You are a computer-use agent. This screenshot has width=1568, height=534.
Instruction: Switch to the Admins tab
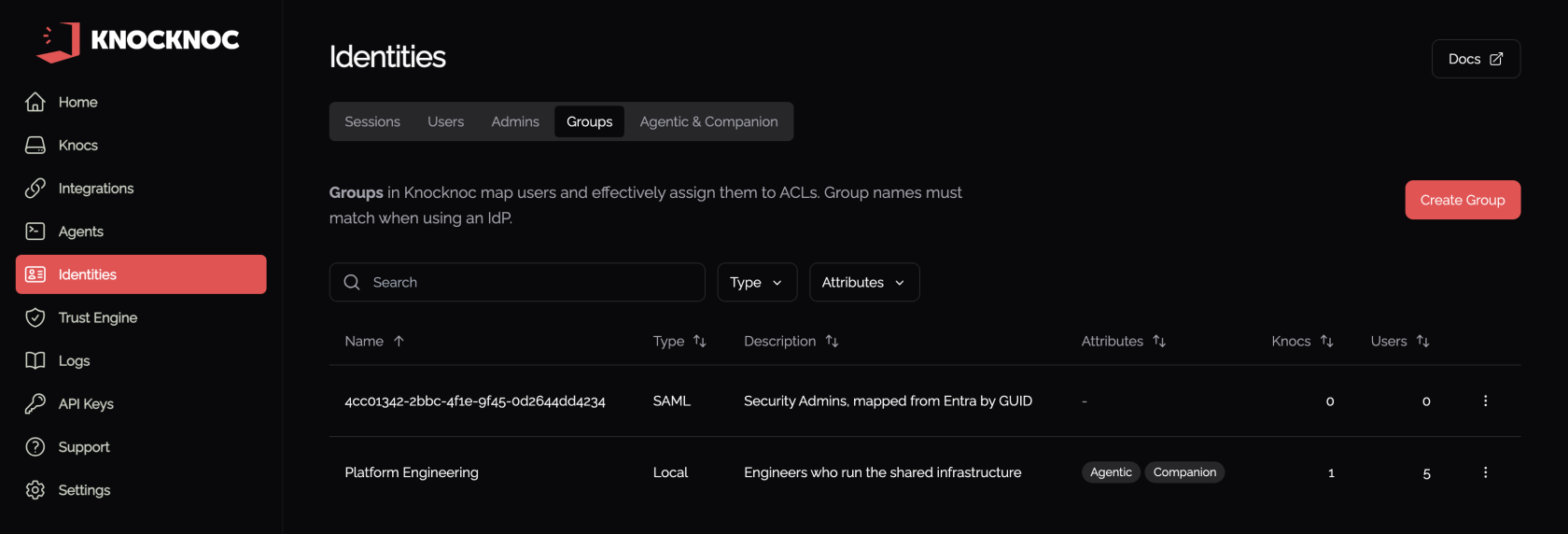[515, 121]
